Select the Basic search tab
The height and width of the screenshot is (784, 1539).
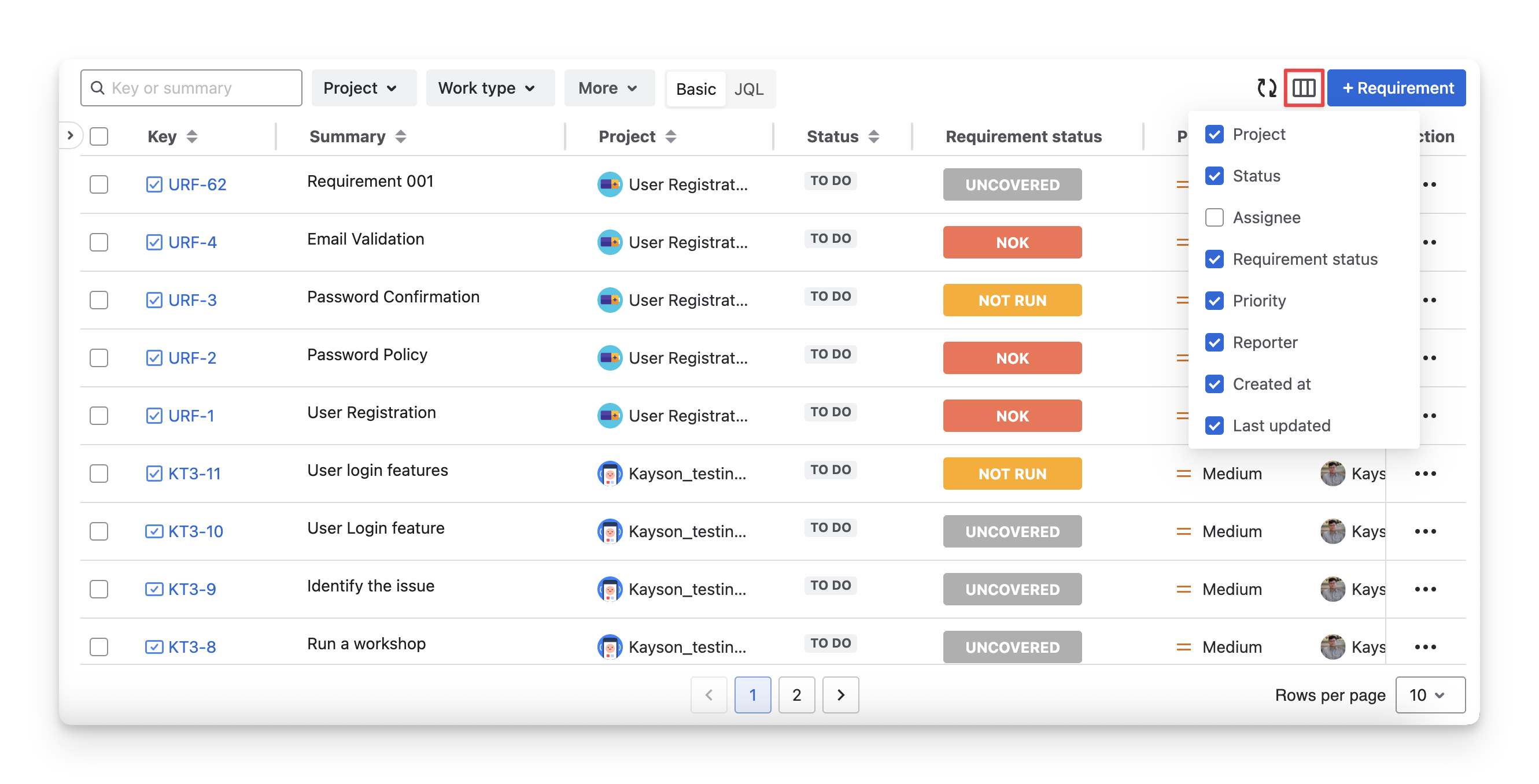click(695, 89)
